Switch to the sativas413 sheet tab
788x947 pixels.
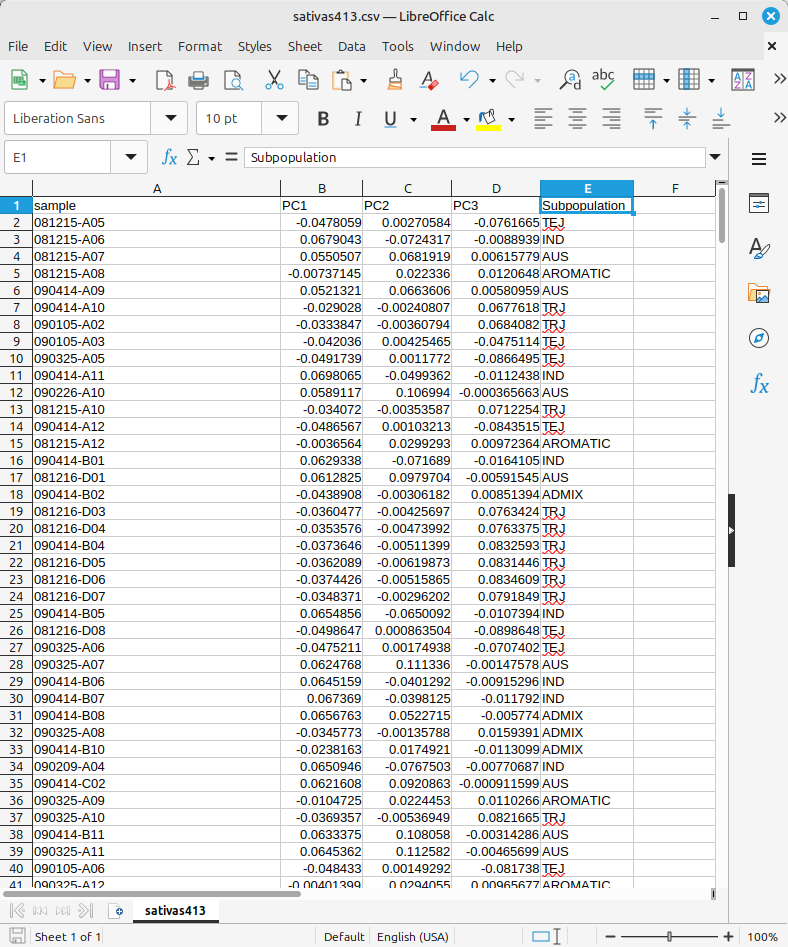point(176,910)
